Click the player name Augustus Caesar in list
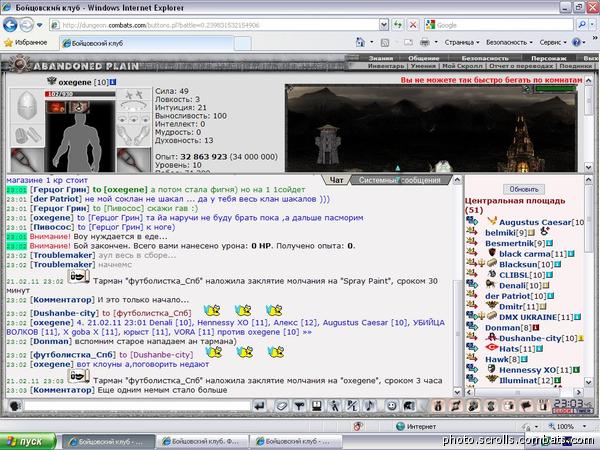Image resolution: width=600 pixels, height=450 pixels. pyautogui.click(x=535, y=222)
